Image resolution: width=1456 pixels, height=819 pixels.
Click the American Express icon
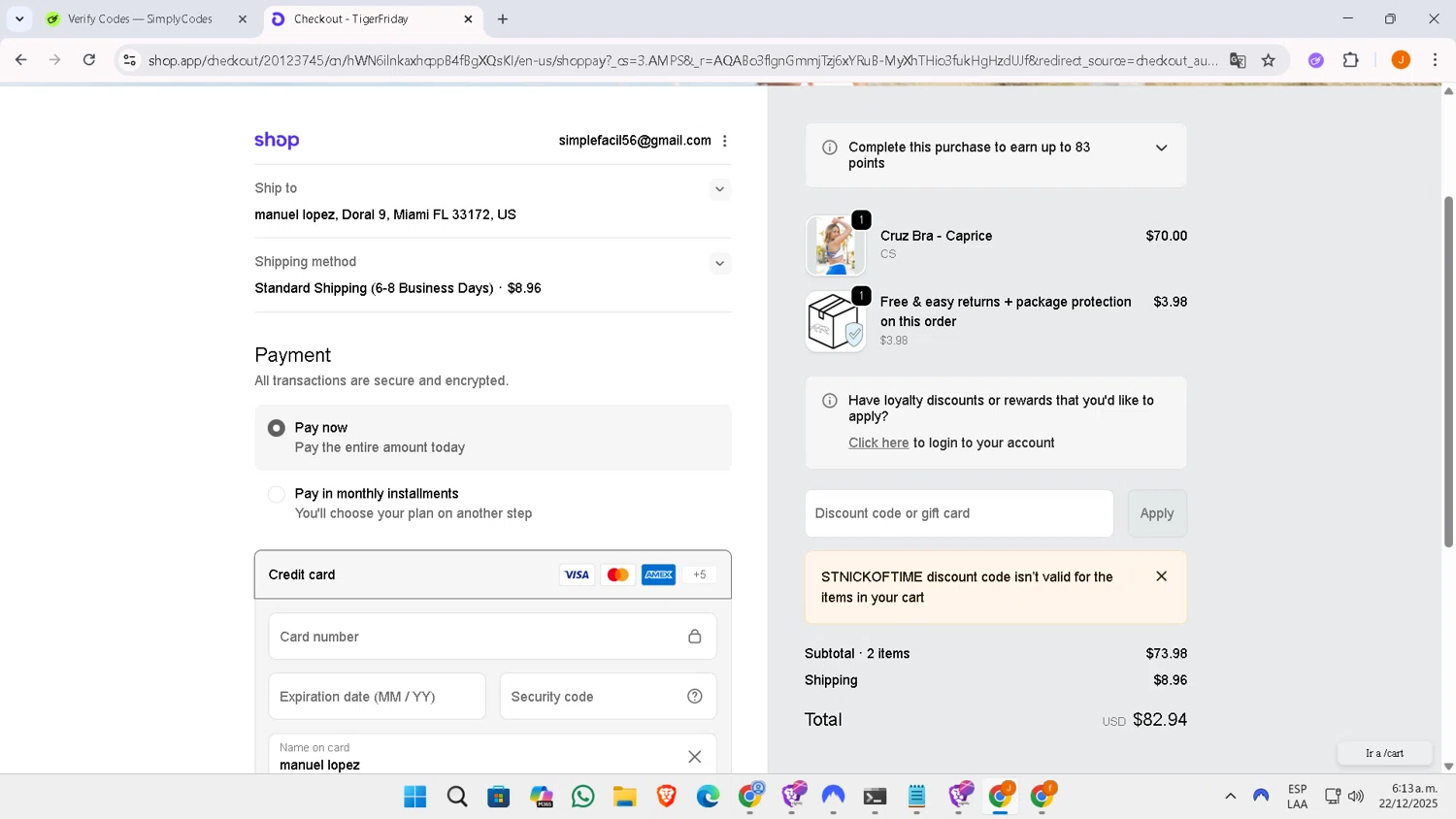[x=658, y=574]
